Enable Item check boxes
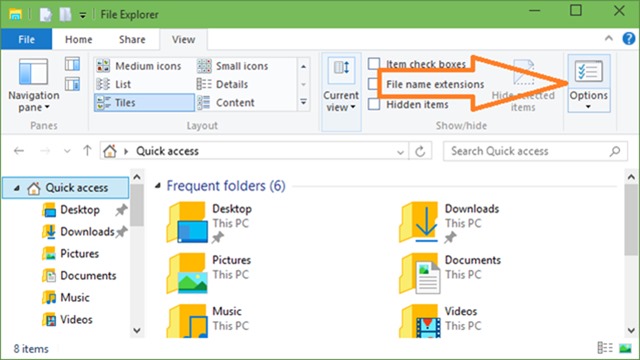 pos(374,64)
